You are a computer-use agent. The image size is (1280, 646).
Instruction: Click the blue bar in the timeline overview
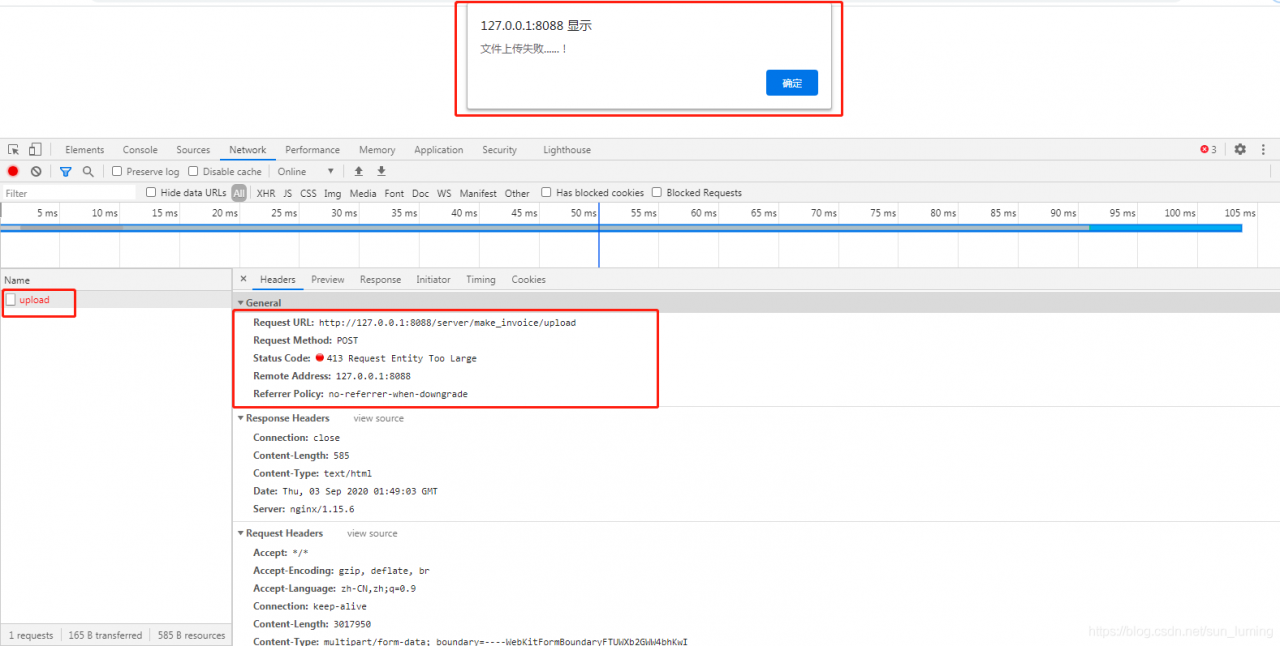[x=620, y=228]
